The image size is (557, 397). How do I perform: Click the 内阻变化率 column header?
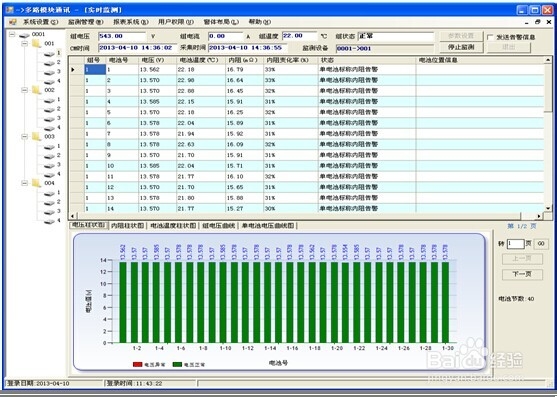pyautogui.click(x=291, y=60)
